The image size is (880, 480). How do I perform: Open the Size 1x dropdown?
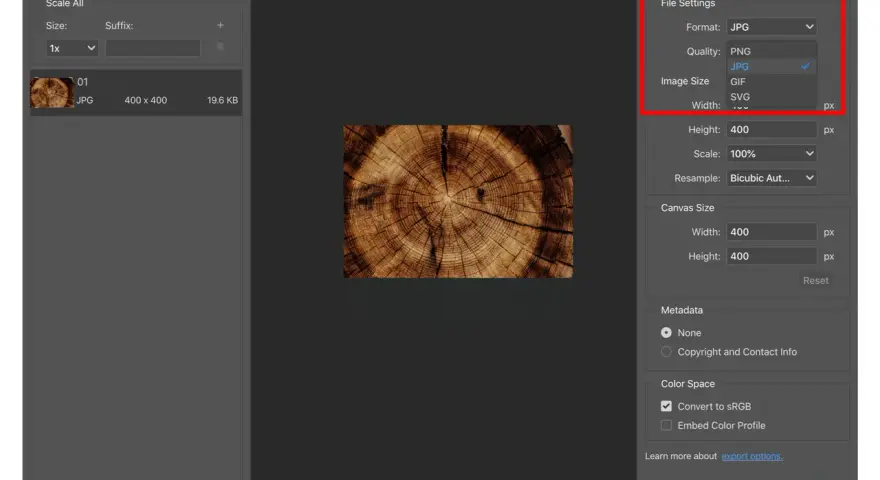pos(72,48)
